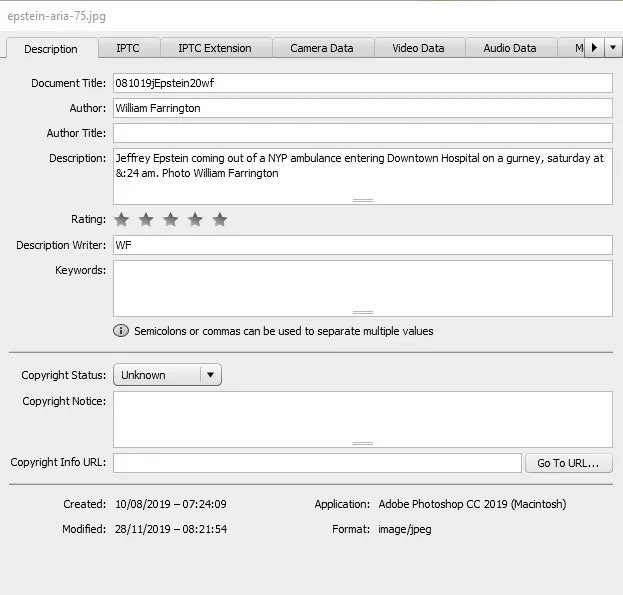The width and height of the screenshot is (623, 595).
Task: Click the Copyright Status label
Action: click(x=64, y=375)
